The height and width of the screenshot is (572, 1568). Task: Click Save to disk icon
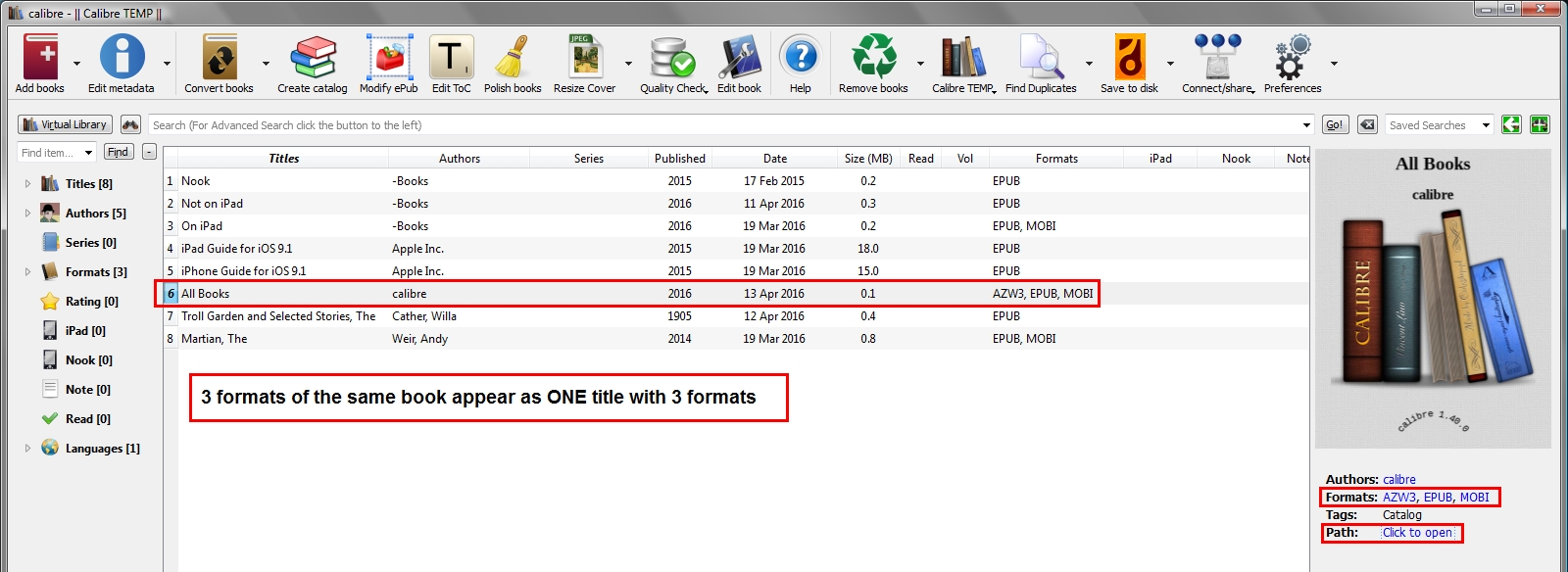point(1129,57)
